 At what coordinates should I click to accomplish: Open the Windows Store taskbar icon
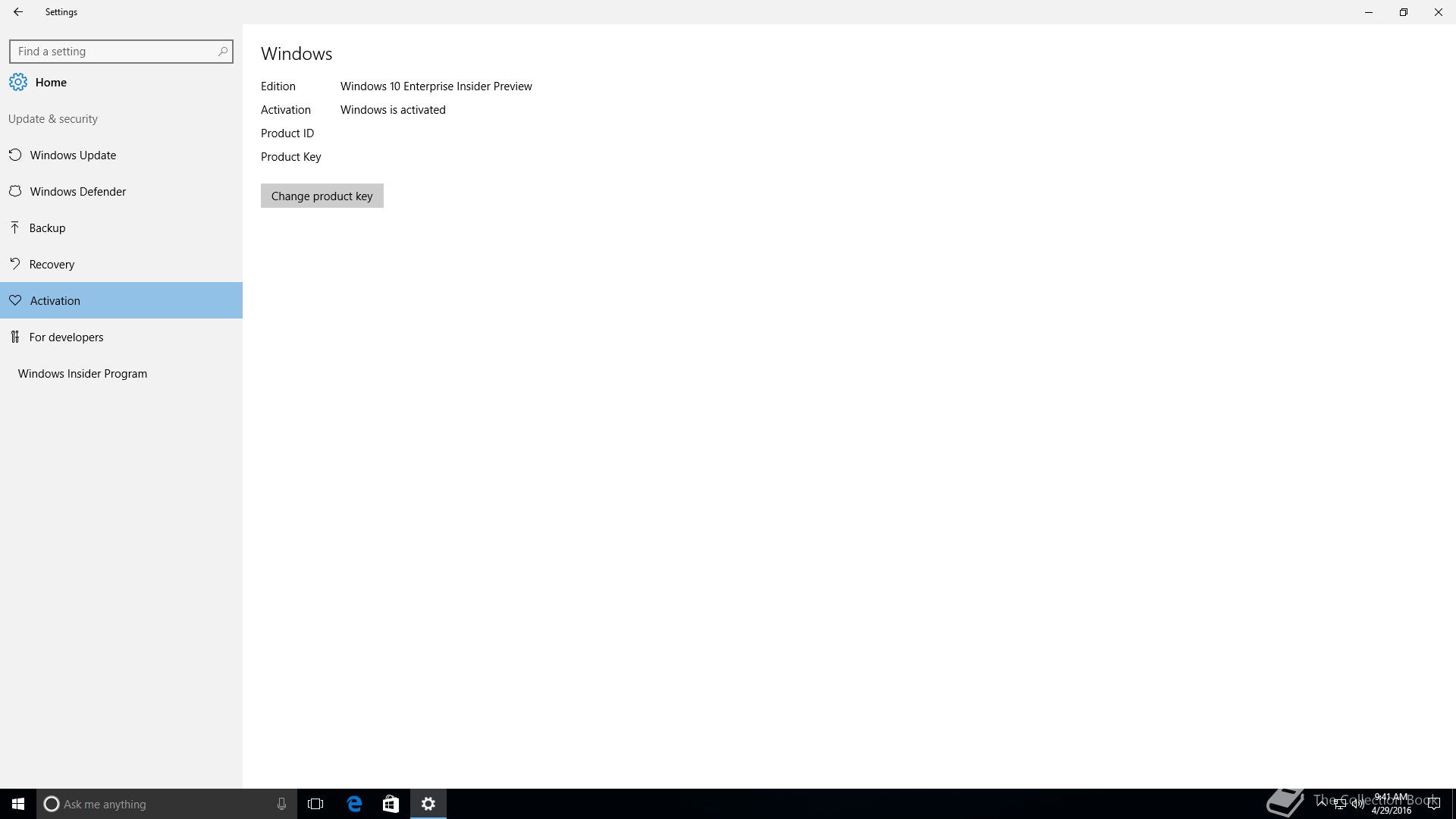391,804
